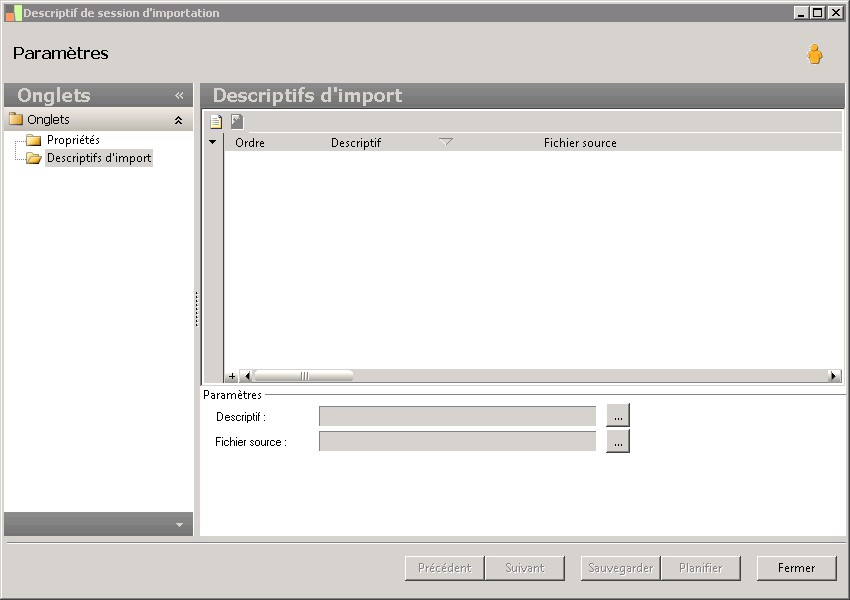Viewport: 850px width, 600px height.
Task: Click the Onglets folder icon
Action: click(x=16, y=119)
